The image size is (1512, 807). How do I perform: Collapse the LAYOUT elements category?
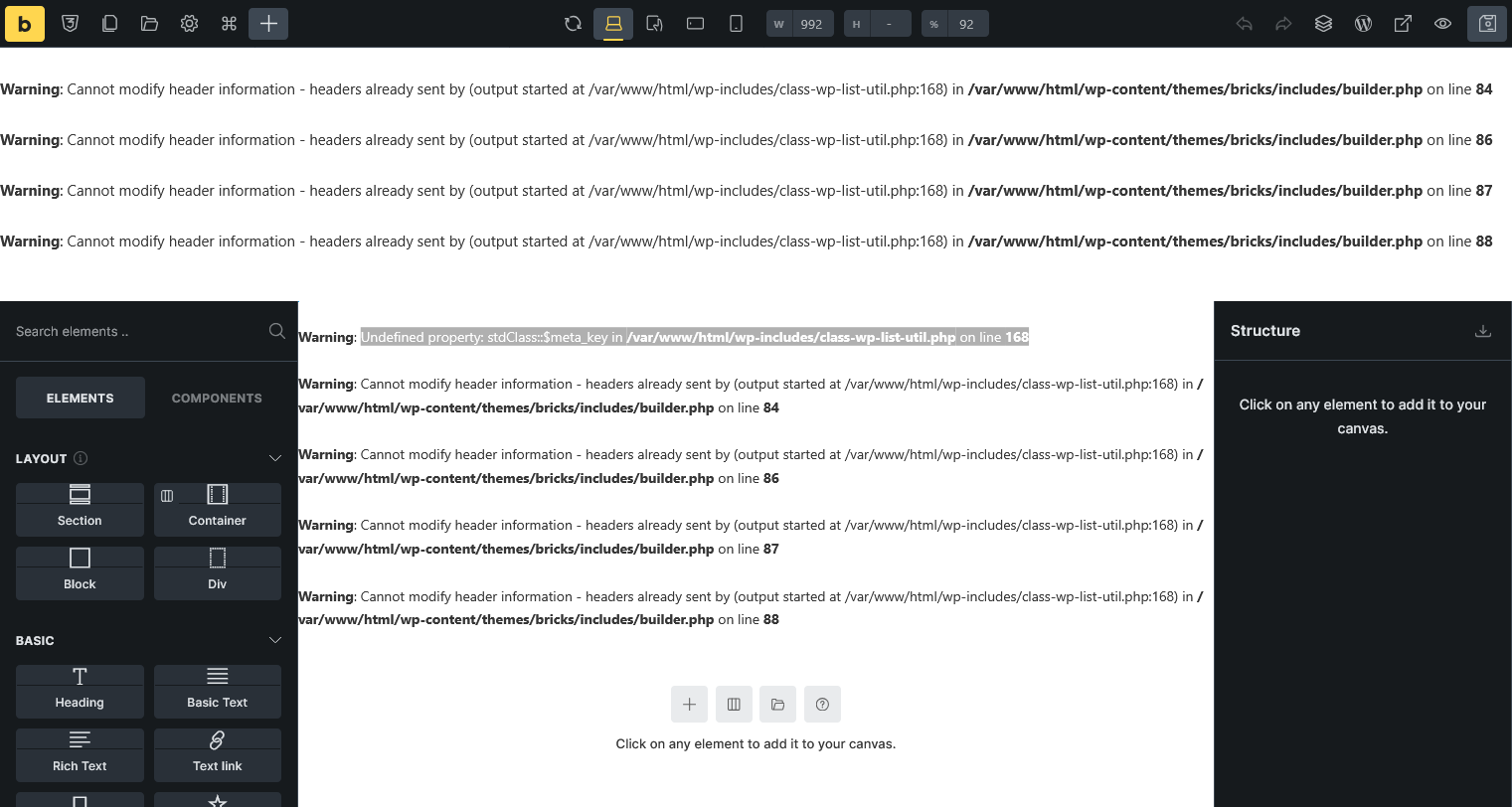click(275, 458)
